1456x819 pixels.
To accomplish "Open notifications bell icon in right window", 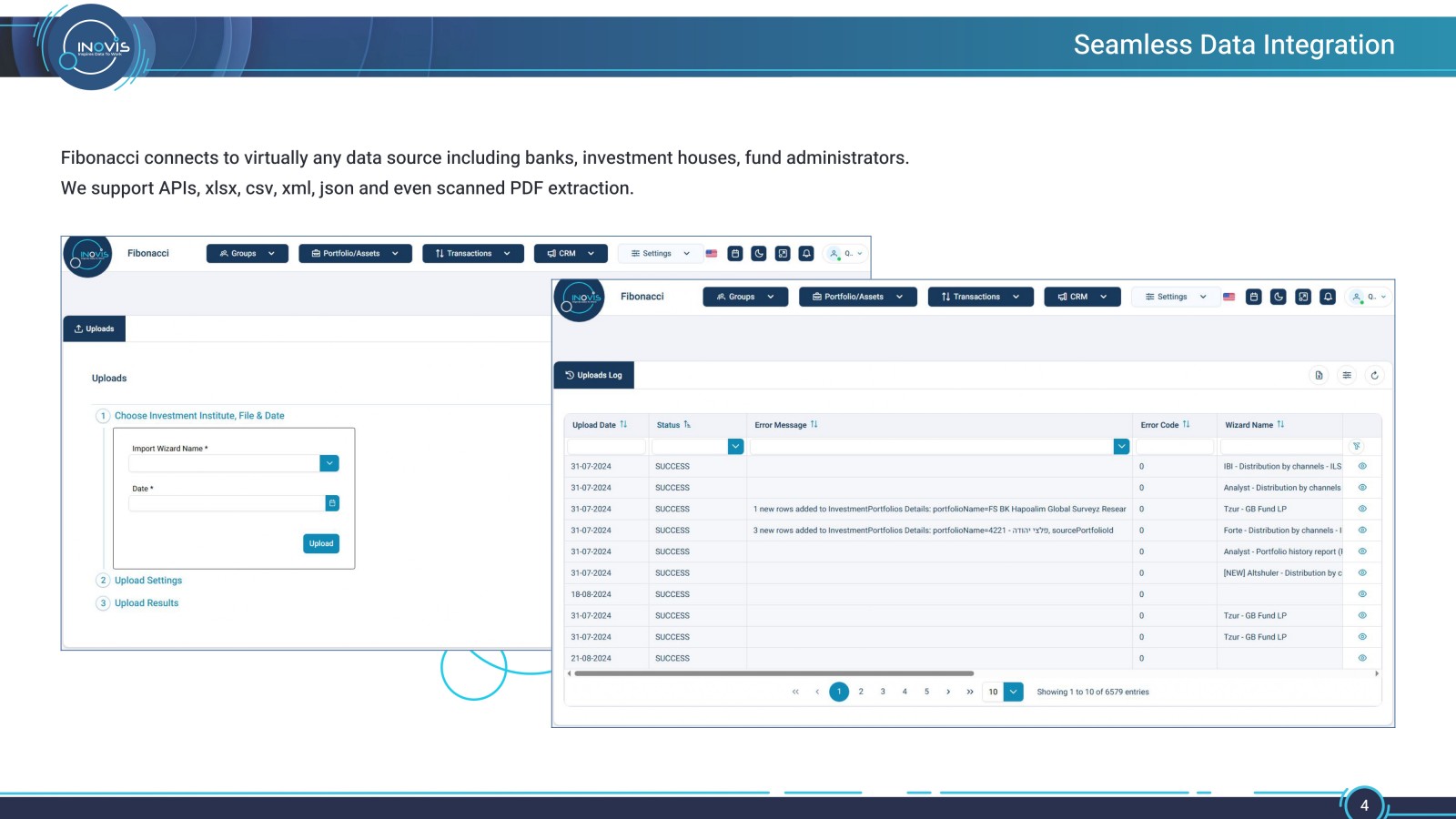I will pyautogui.click(x=1328, y=297).
